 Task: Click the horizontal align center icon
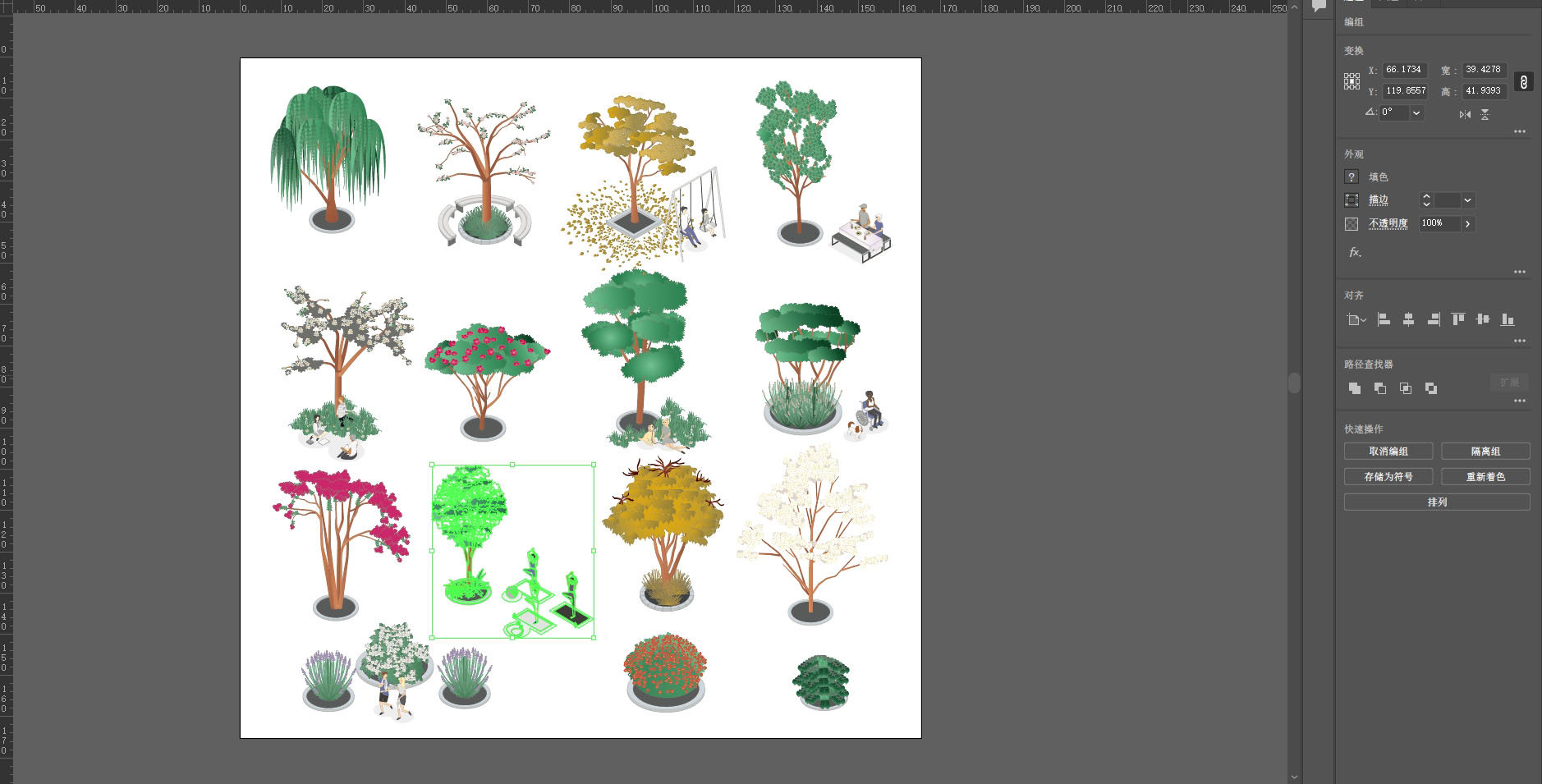click(1408, 319)
